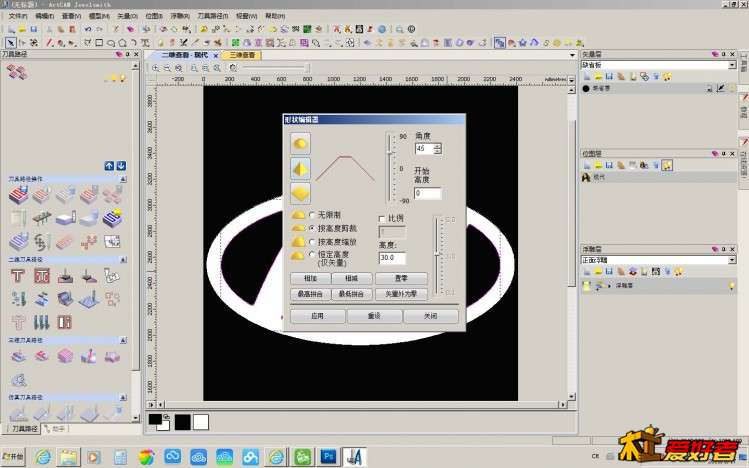This screenshot has width=749, height=468.
Task: Click the 最低拼合 merge low button
Action: [352, 294]
